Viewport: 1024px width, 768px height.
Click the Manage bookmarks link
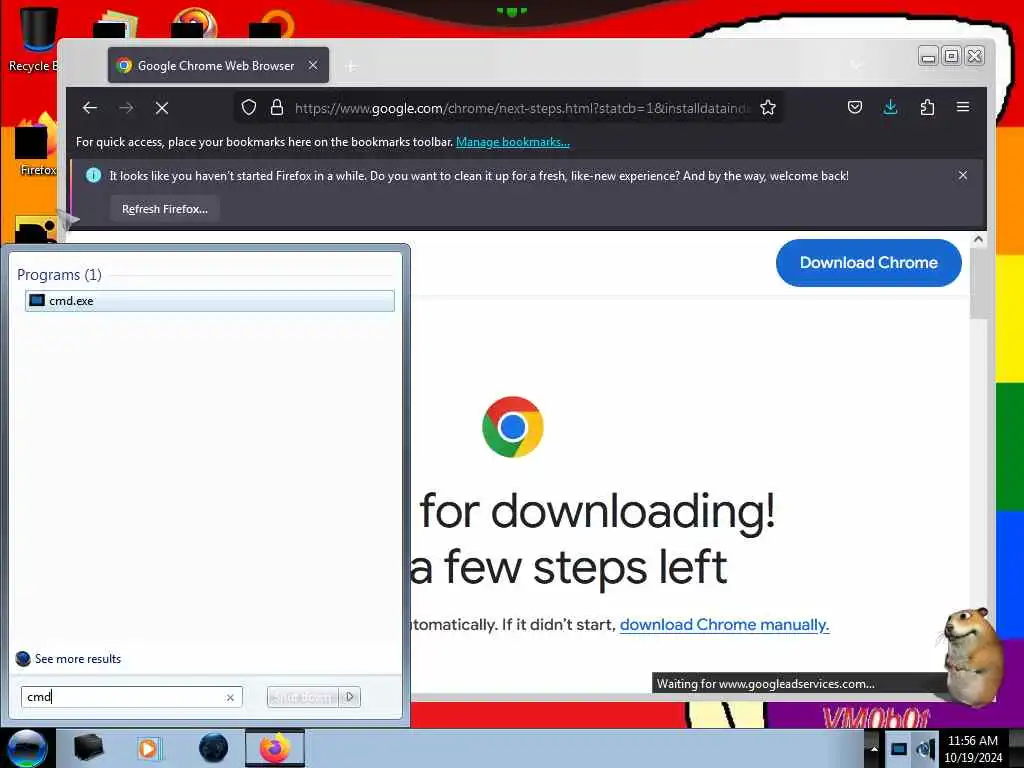(513, 142)
